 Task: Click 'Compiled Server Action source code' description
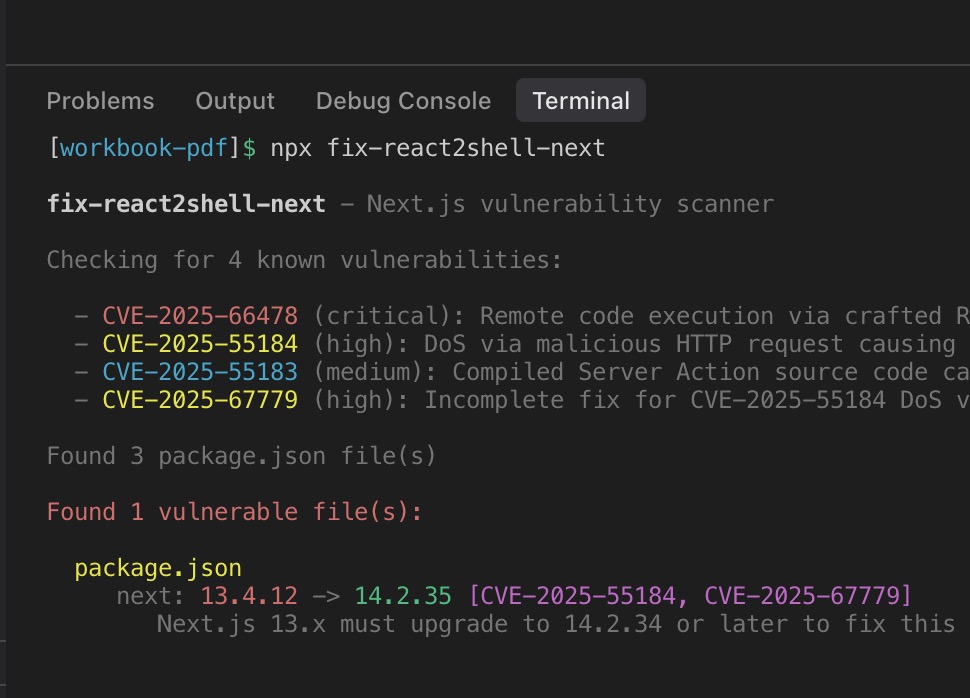point(690,372)
